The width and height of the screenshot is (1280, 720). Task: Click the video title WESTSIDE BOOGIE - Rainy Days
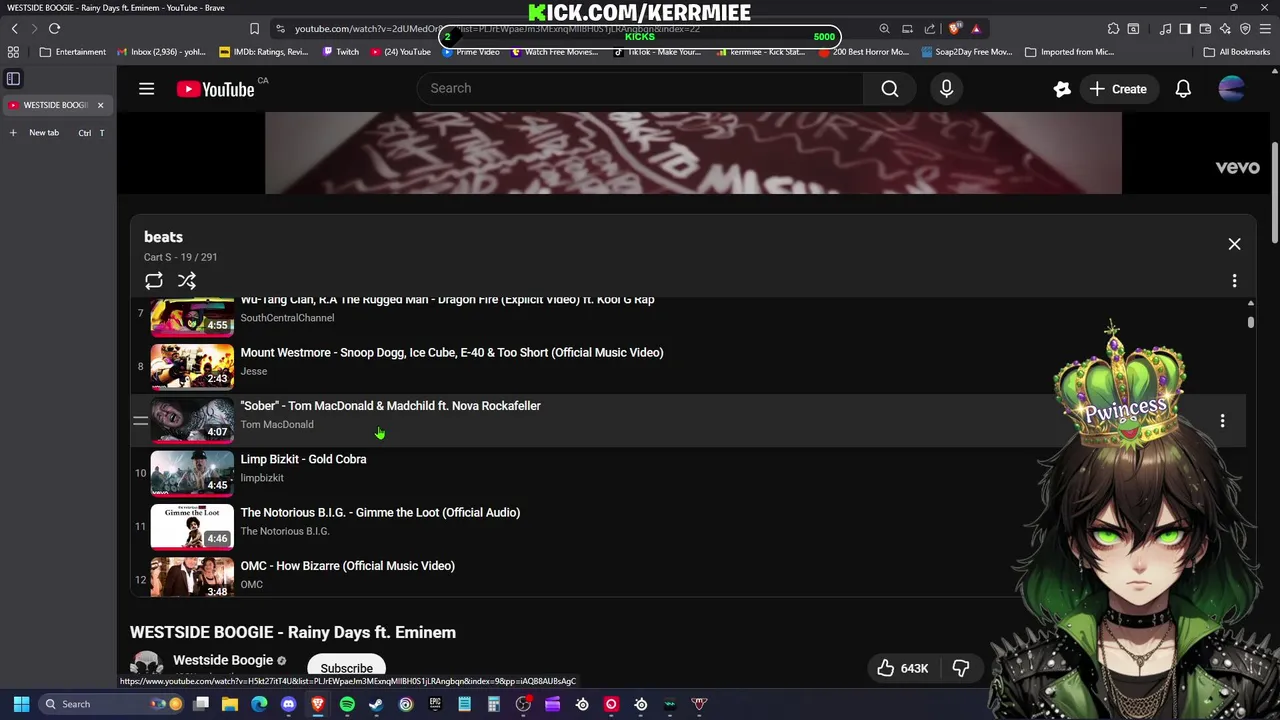(x=292, y=632)
